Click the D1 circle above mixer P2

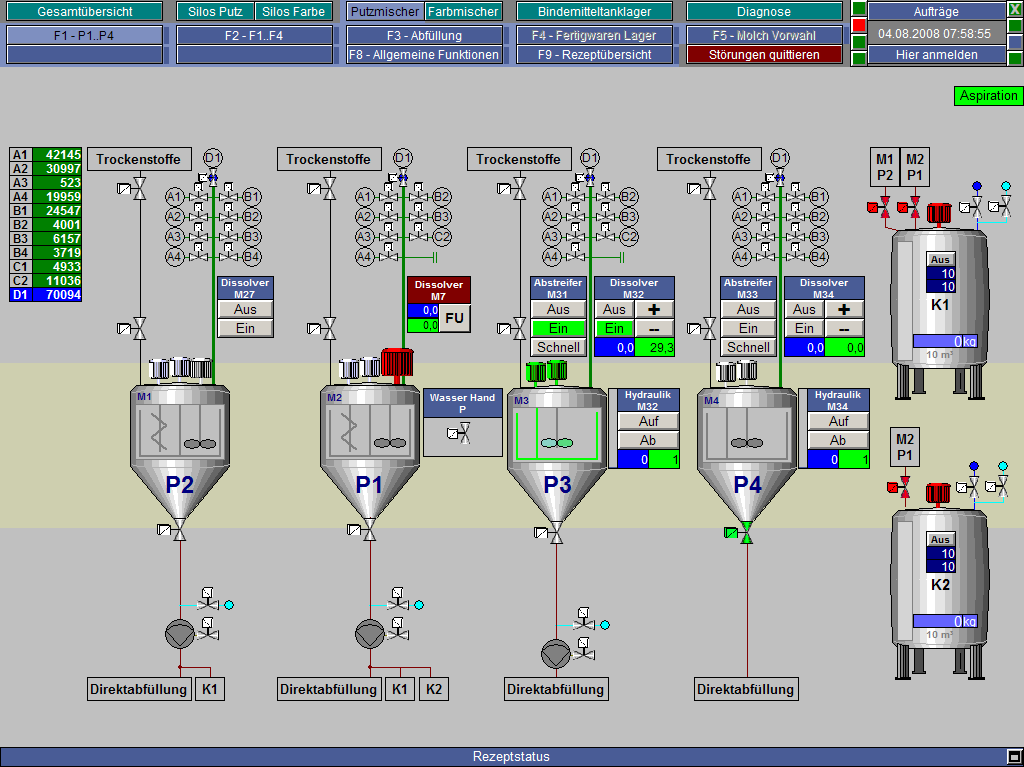[212, 158]
